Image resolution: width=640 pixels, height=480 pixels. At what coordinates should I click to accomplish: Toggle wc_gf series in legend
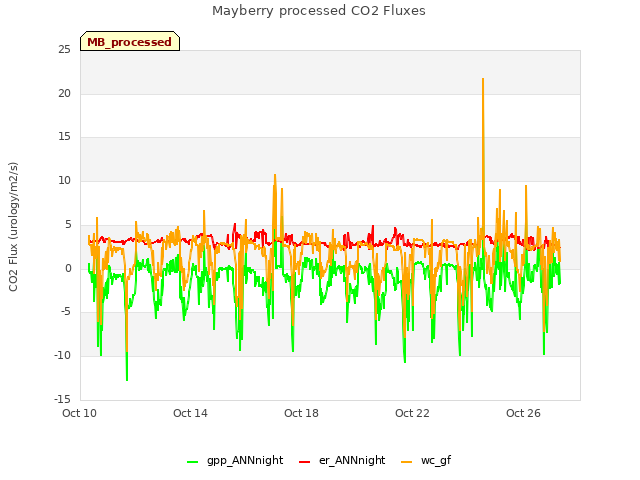[427, 460]
